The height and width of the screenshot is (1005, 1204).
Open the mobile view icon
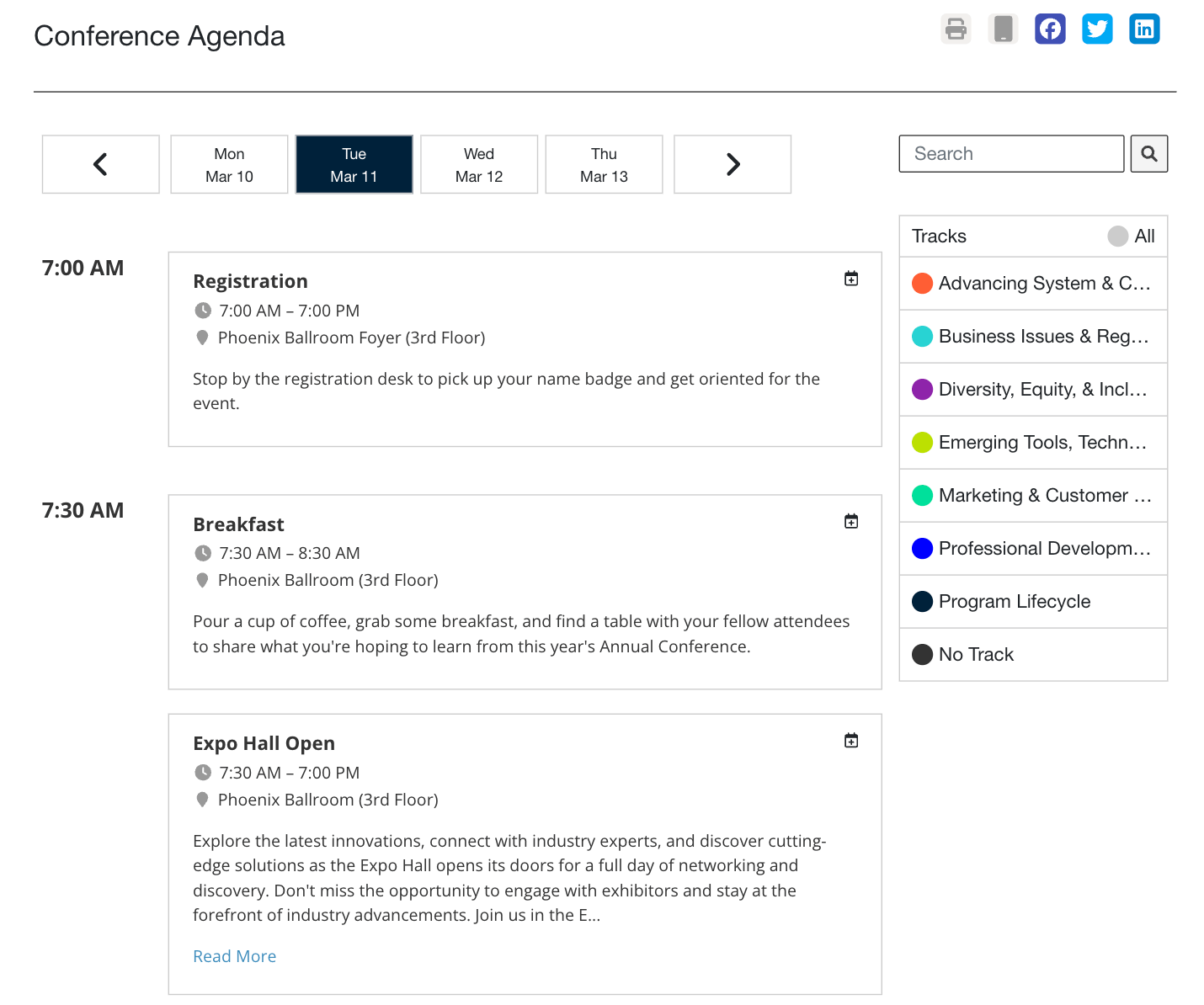pos(1003,29)
